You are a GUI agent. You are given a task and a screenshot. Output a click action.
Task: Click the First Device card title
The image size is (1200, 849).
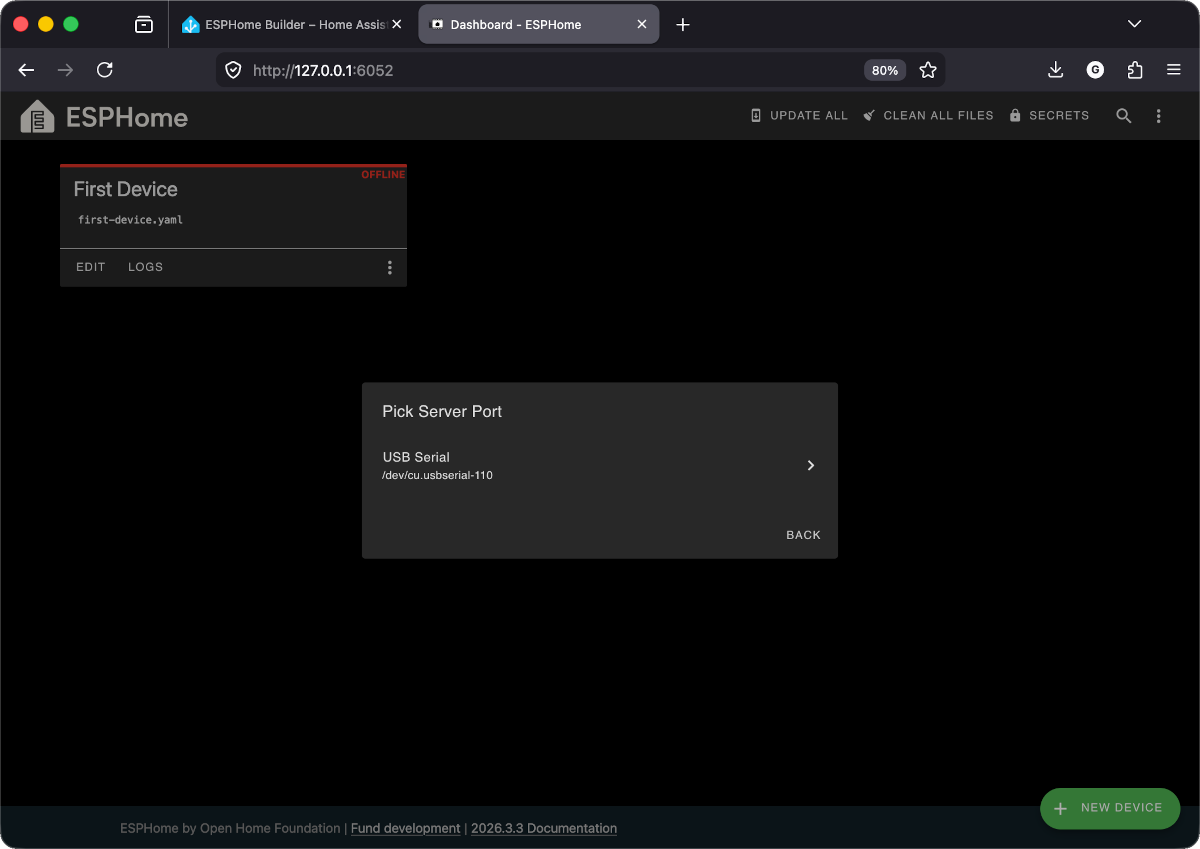(126, 189)
